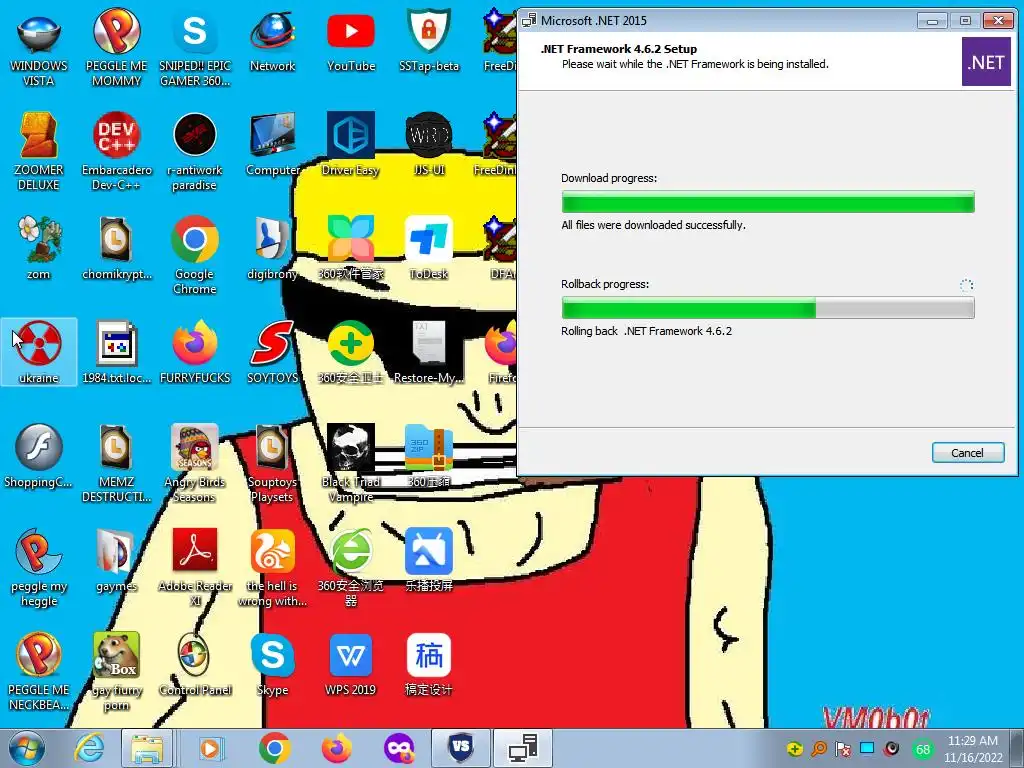Open the ShoppingC Flash icon
The height and width of the screenshot is (768, 1024).
coord(39,456)
